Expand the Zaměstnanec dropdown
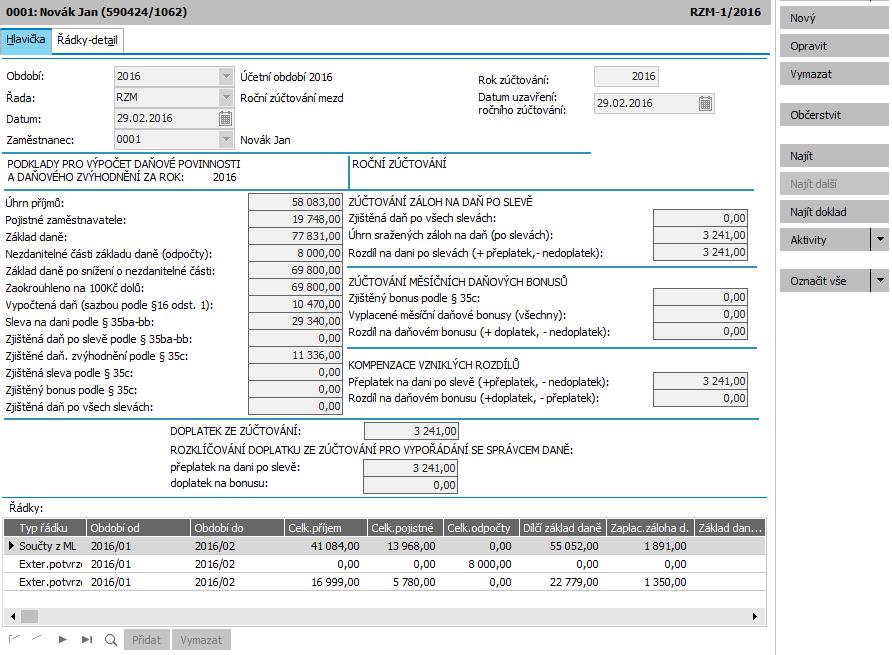 click(226, 139)
